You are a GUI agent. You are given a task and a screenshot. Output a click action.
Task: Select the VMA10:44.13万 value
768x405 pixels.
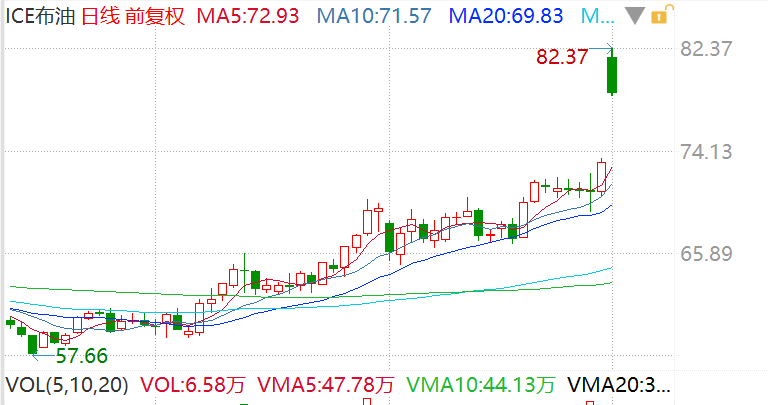[x=480, y=385]
